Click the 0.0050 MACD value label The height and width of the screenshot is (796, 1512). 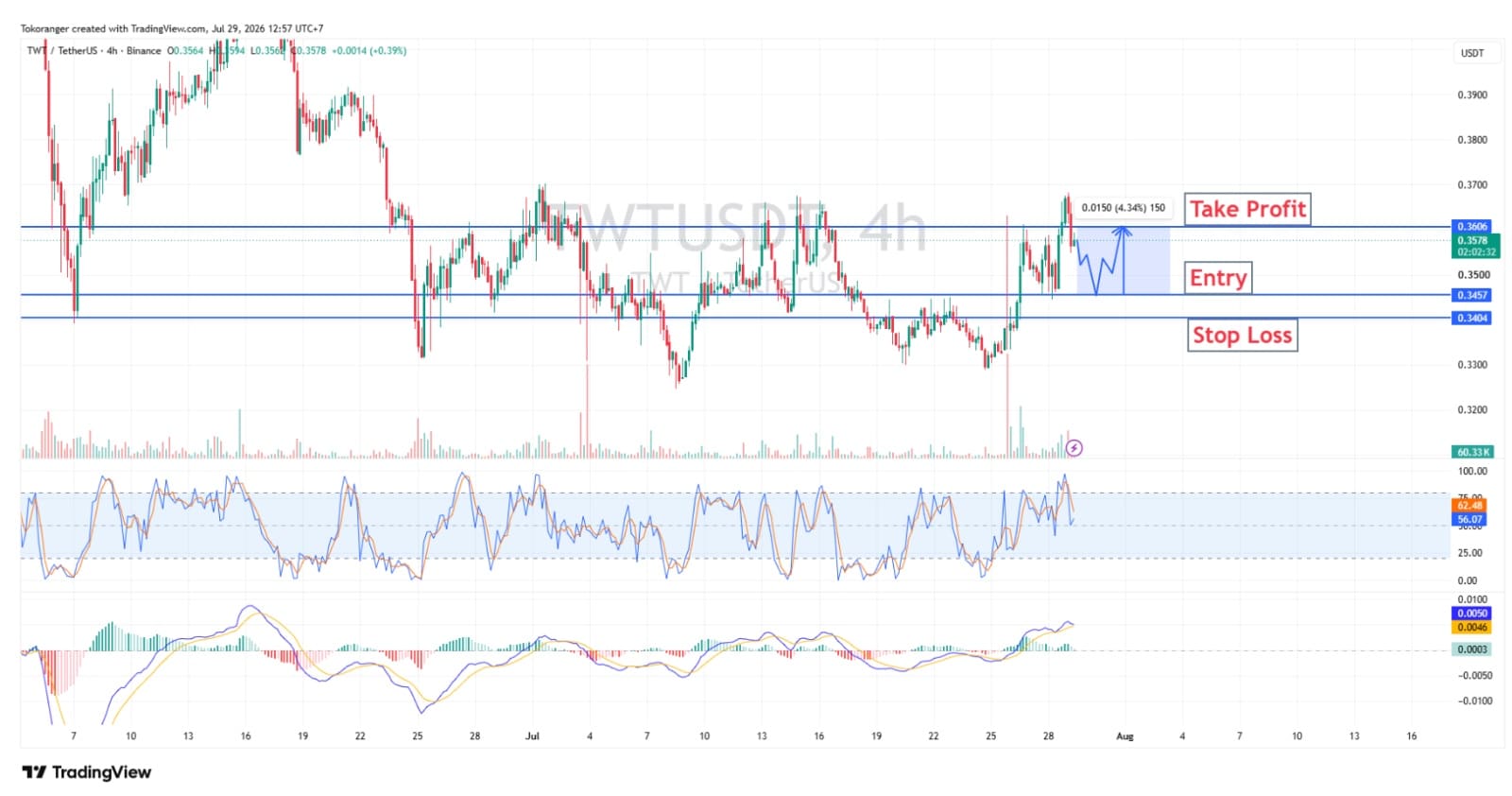coord(1471,614)
